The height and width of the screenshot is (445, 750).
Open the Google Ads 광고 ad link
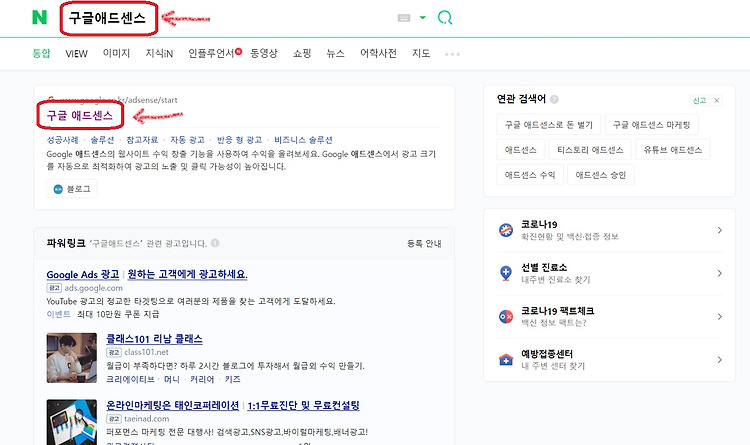83,275
